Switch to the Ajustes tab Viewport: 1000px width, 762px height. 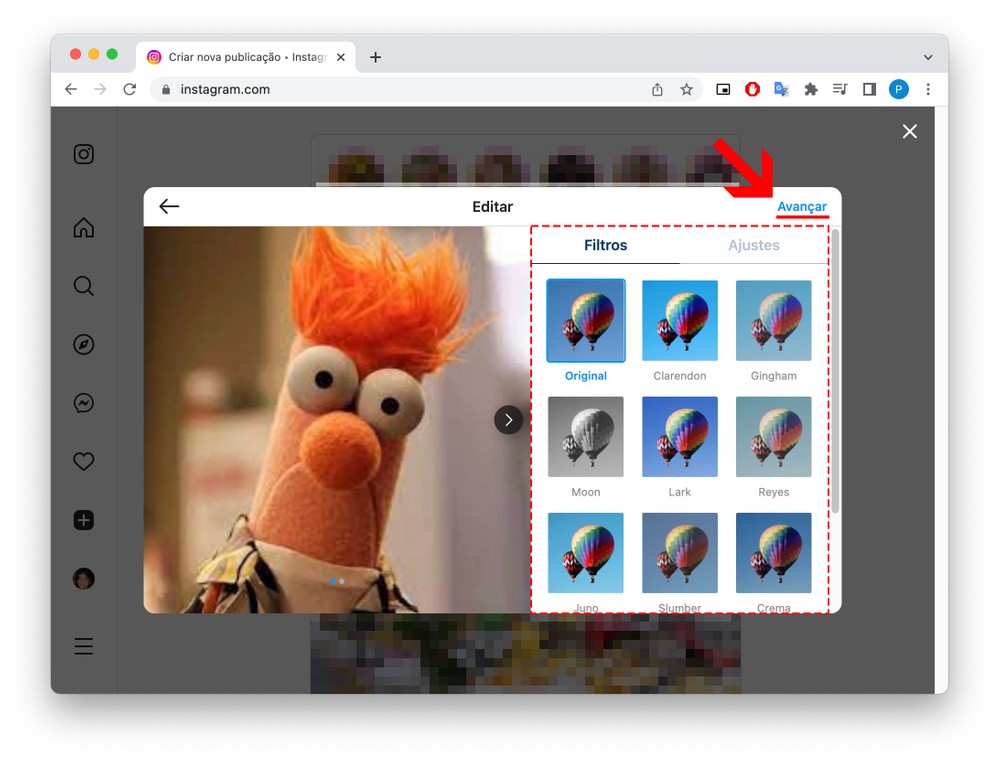pos(753,245)
